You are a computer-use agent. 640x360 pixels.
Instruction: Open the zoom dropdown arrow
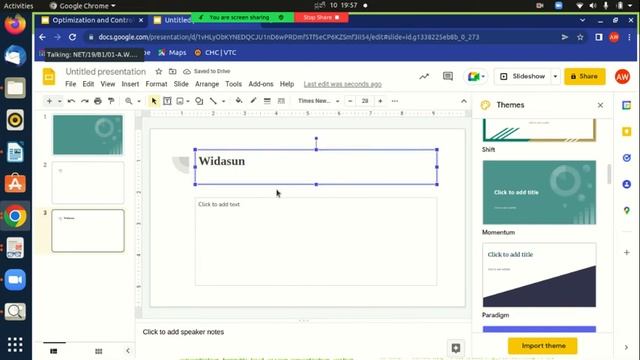(x=139, y=101)
